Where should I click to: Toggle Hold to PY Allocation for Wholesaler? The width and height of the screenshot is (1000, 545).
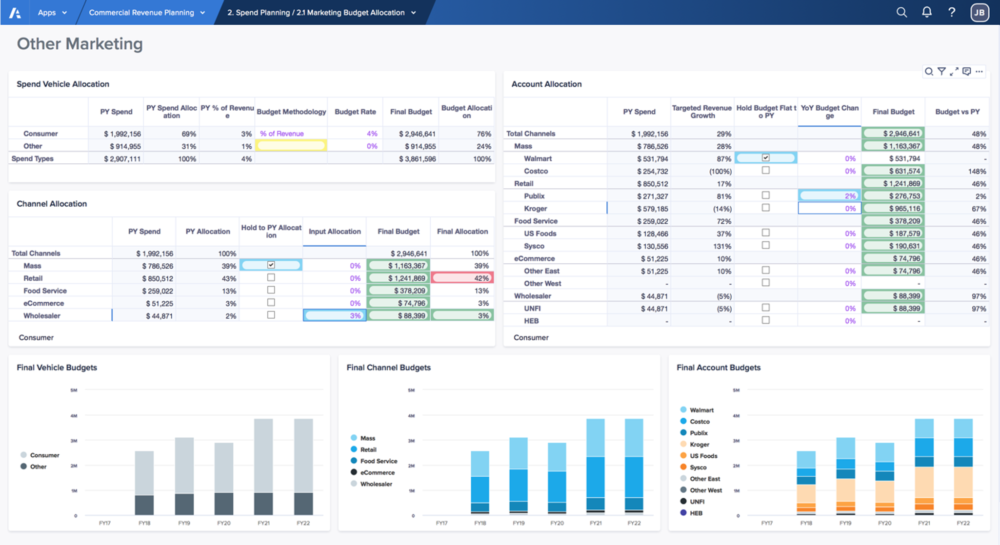[x=271, y=315]
